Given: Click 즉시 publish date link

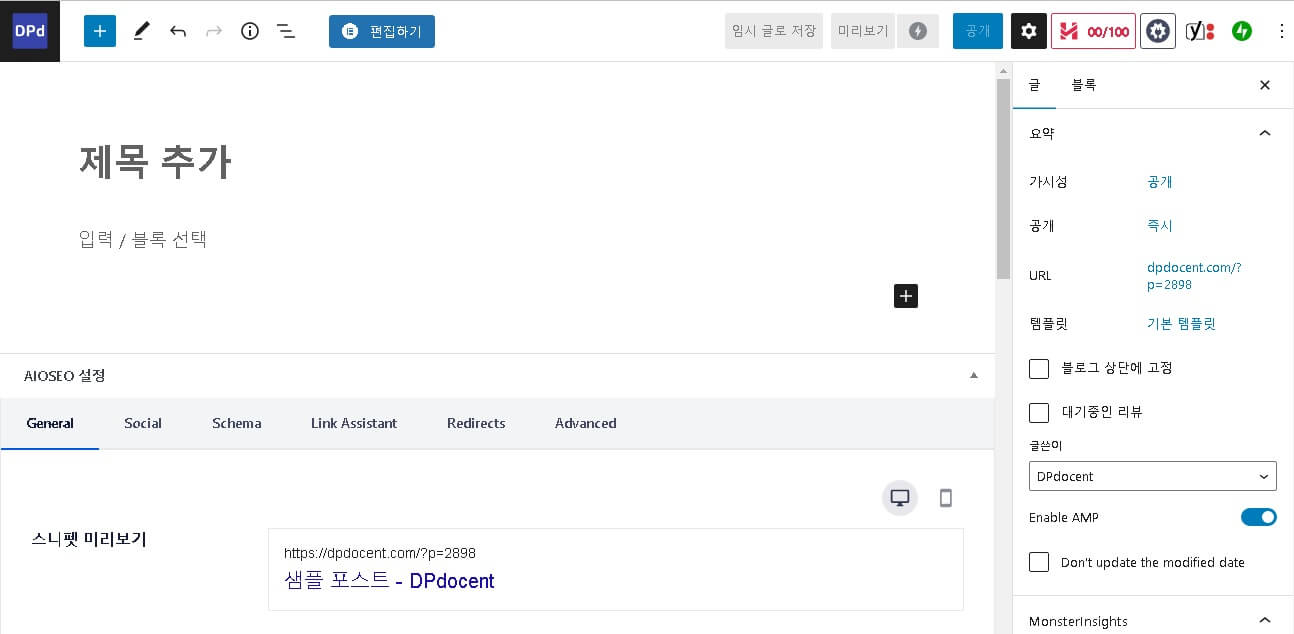Looking at the screenshot, I should (x=1160, y=226).
